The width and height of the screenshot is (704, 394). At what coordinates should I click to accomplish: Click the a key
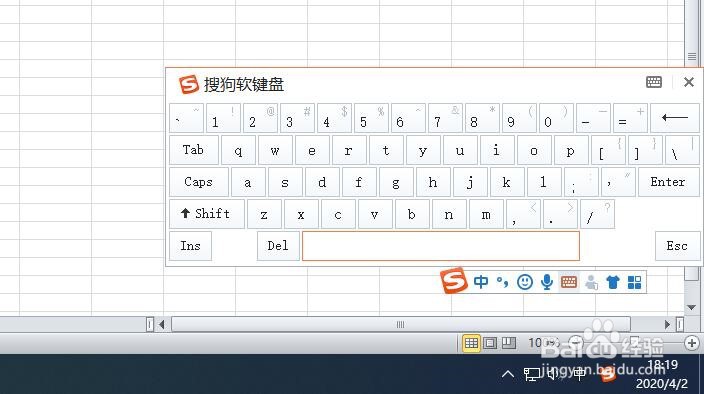click(x=248, y=182)
